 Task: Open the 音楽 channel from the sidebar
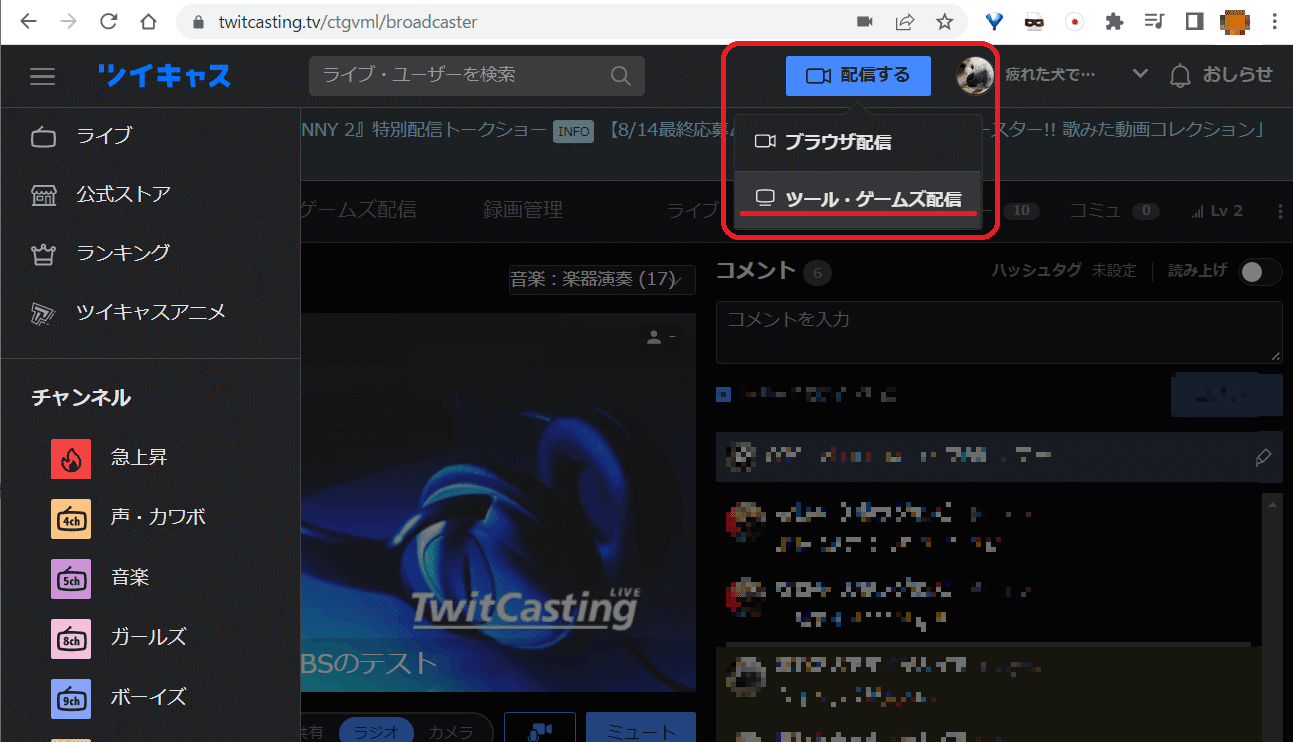click(70, 577)
